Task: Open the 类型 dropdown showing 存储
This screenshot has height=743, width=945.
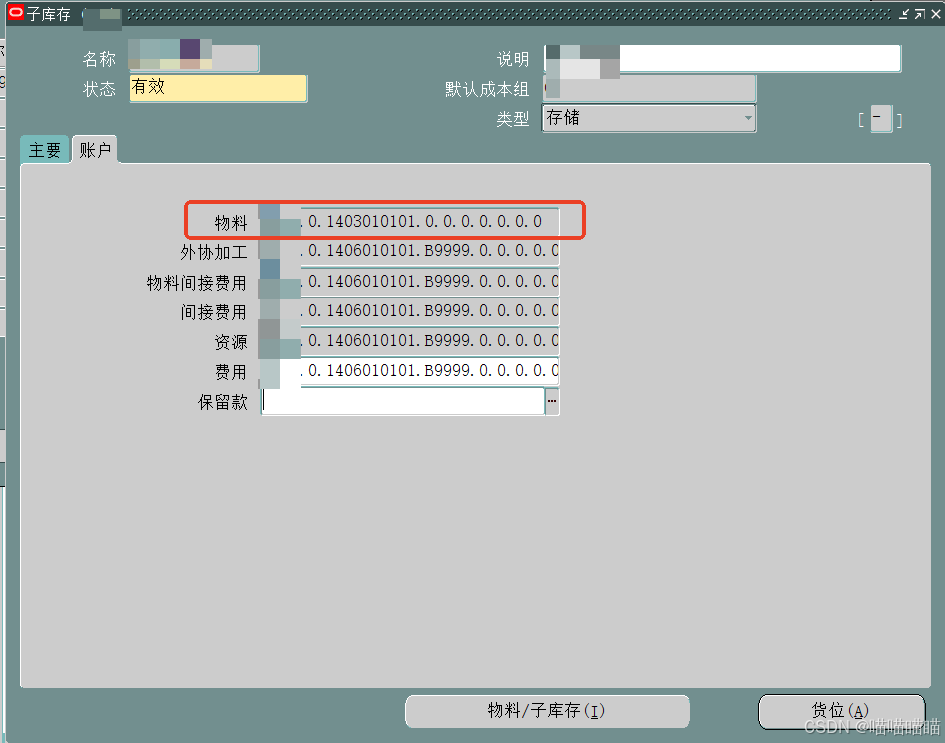Action: [649, 118]
